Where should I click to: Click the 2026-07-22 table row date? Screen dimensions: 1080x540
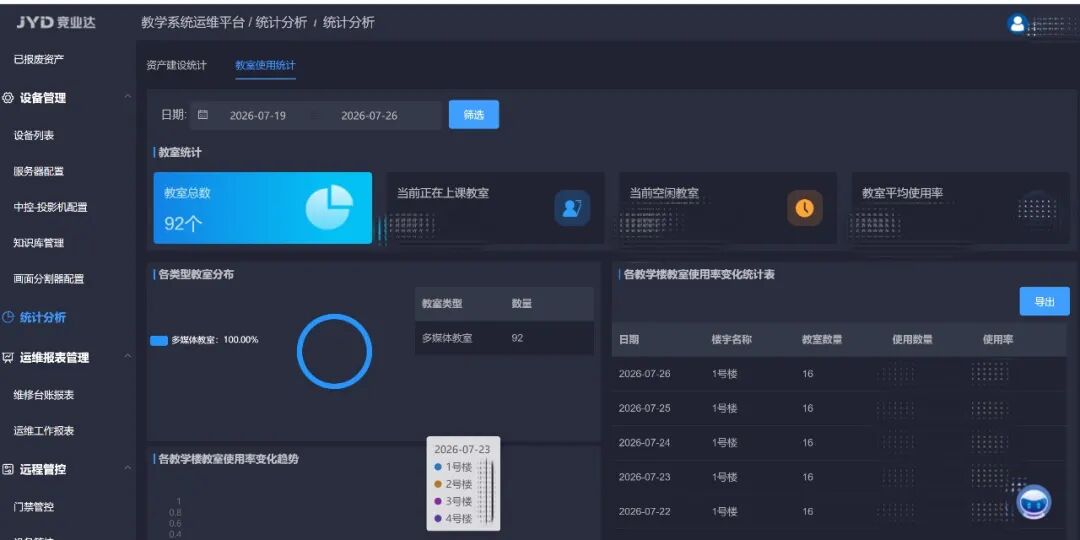[645, 512]
